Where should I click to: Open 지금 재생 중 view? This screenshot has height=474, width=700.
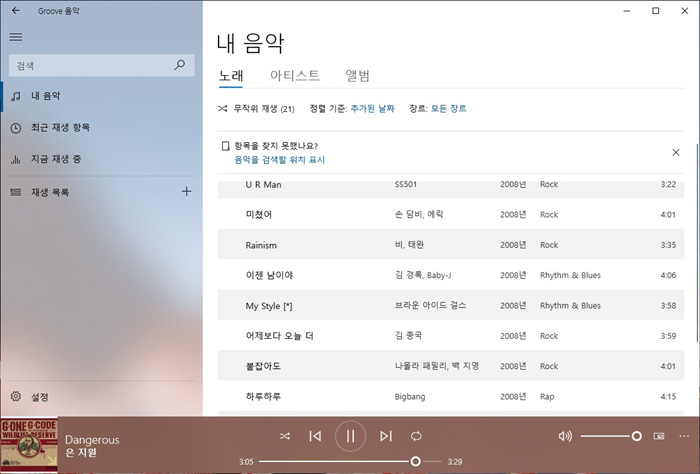point(99,159)
